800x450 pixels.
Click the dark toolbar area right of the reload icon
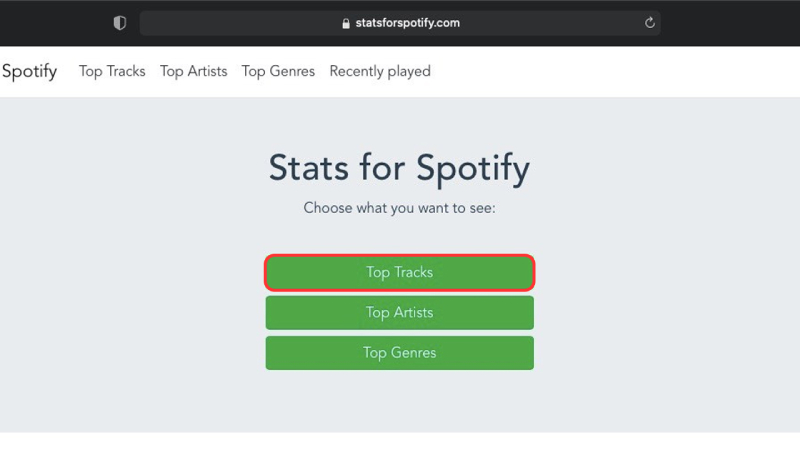tap(730, 23)
